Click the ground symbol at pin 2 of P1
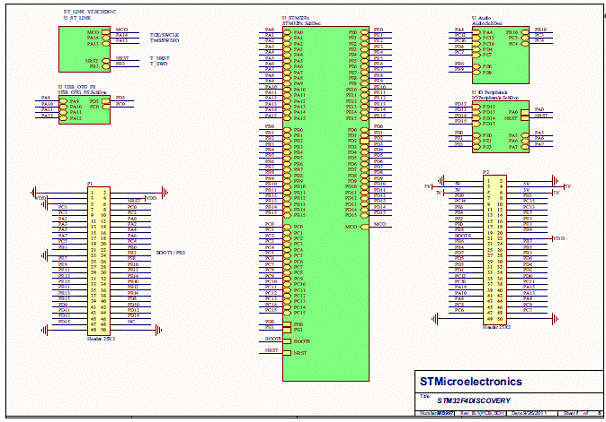The image size is (606, 422). point(165,192)
